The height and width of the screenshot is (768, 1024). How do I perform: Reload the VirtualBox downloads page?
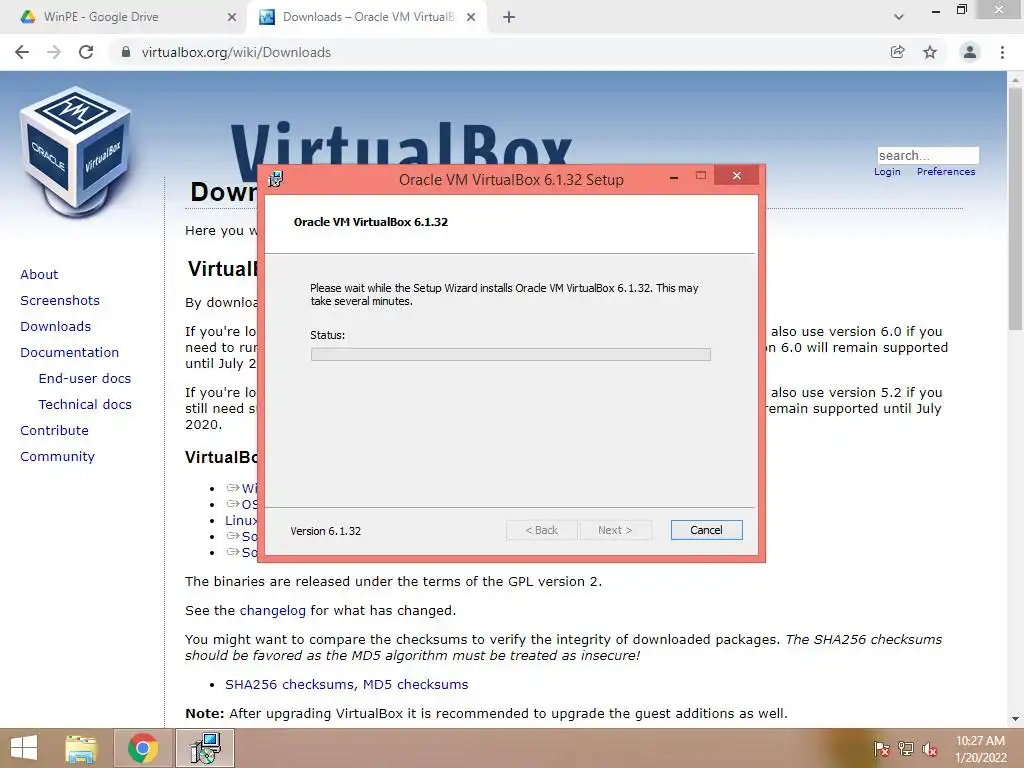(x=86, y=52)
